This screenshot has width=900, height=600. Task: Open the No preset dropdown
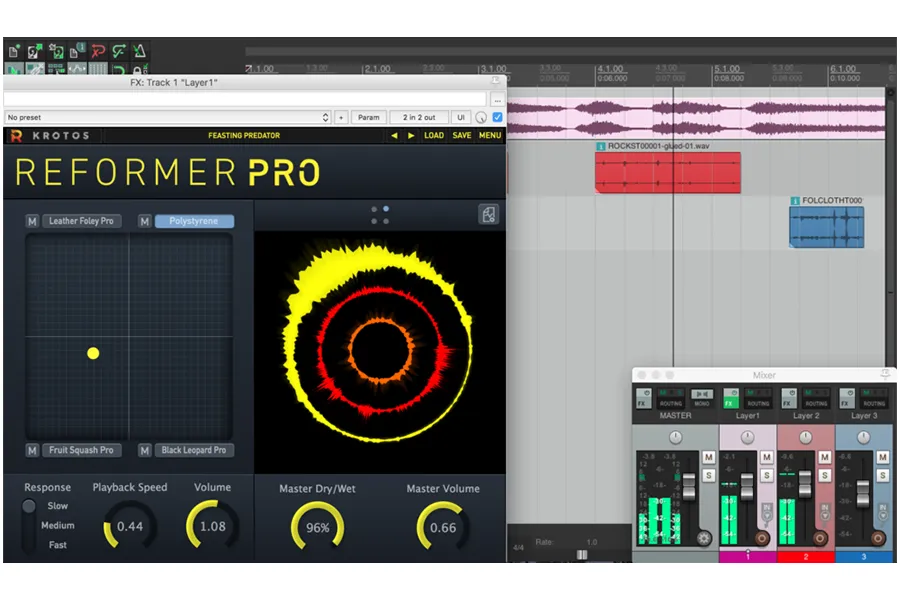168,117
